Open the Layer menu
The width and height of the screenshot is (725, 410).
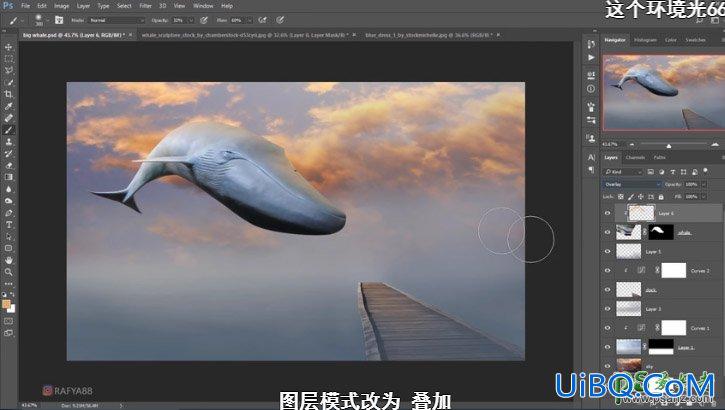[x=83, y=6]
